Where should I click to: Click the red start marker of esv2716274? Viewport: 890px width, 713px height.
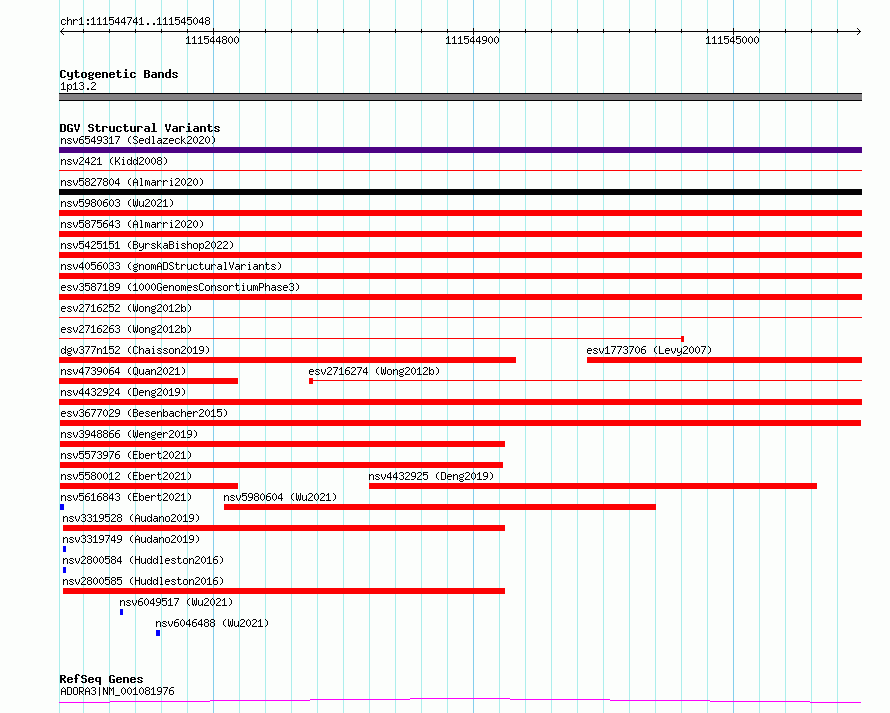(x=311, y=381)
